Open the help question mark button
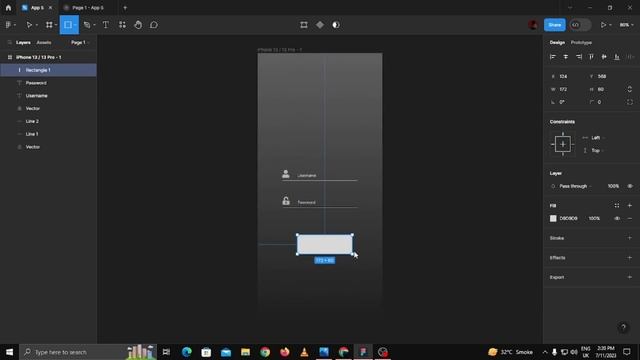 [623, 327]
